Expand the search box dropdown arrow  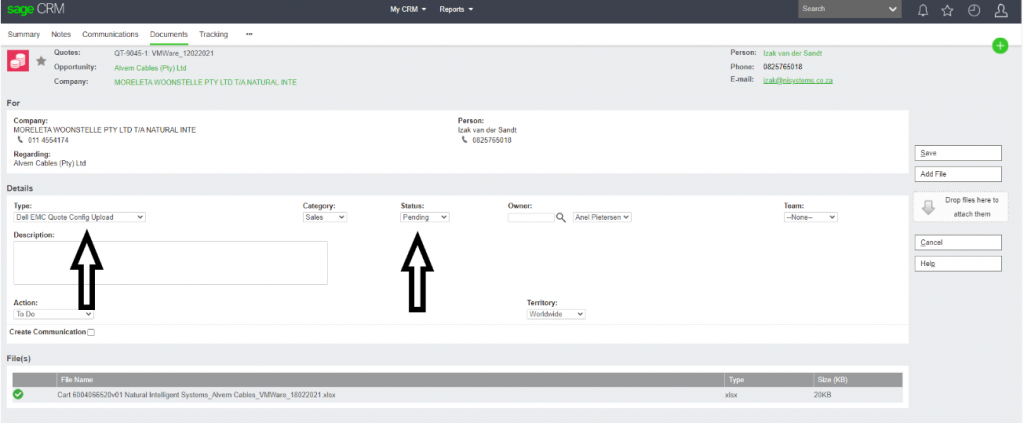click(893, 9)
